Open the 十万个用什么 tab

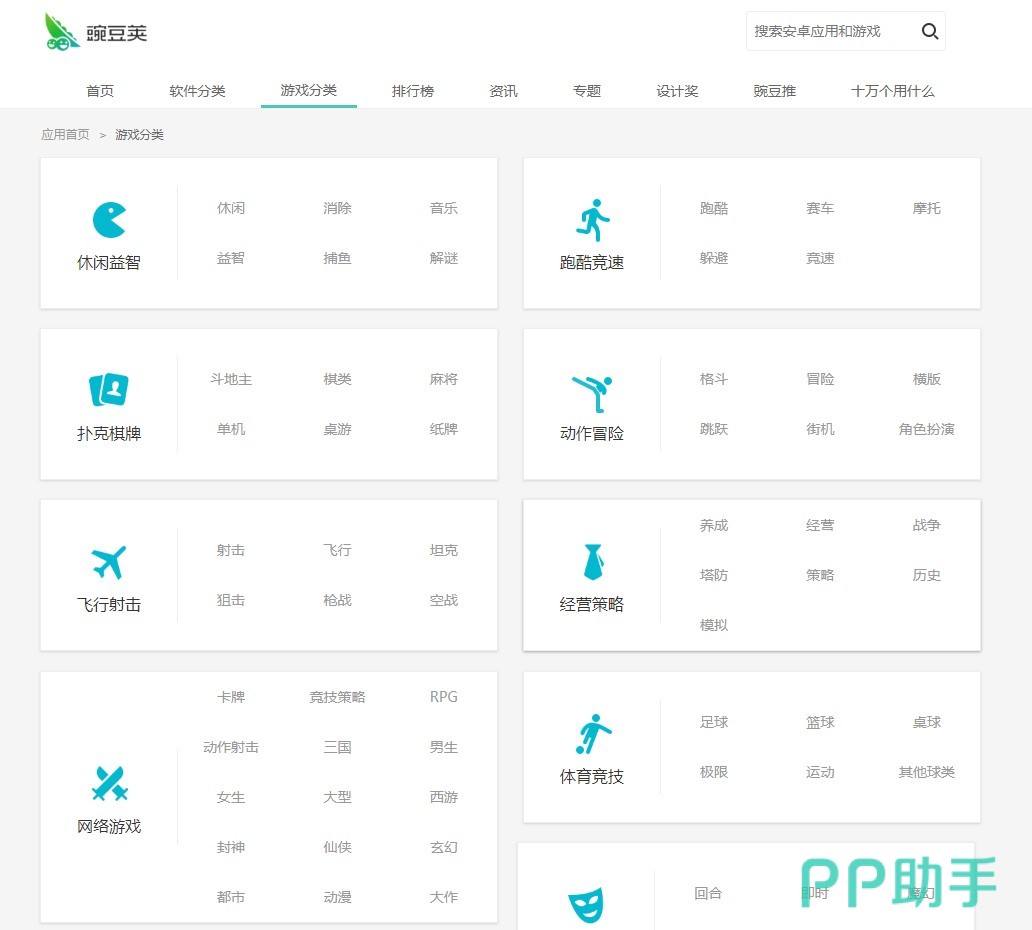coord(892,91)
